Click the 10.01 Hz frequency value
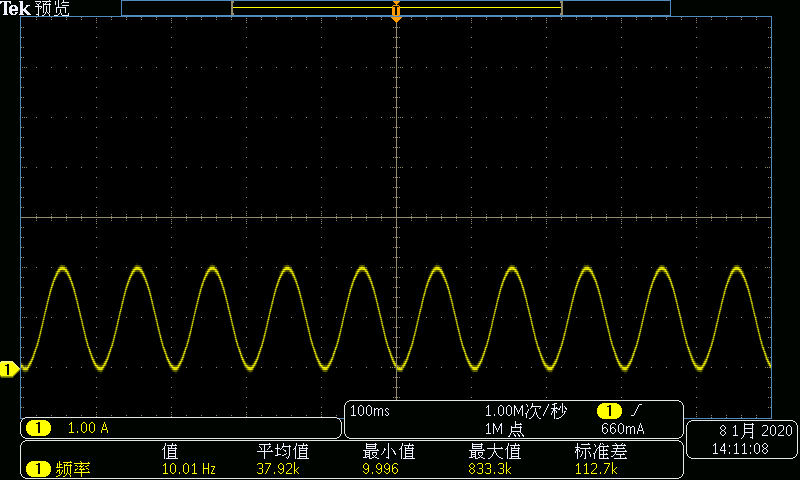Viewport: 800px width, 480px height. [x=189, y=469]
